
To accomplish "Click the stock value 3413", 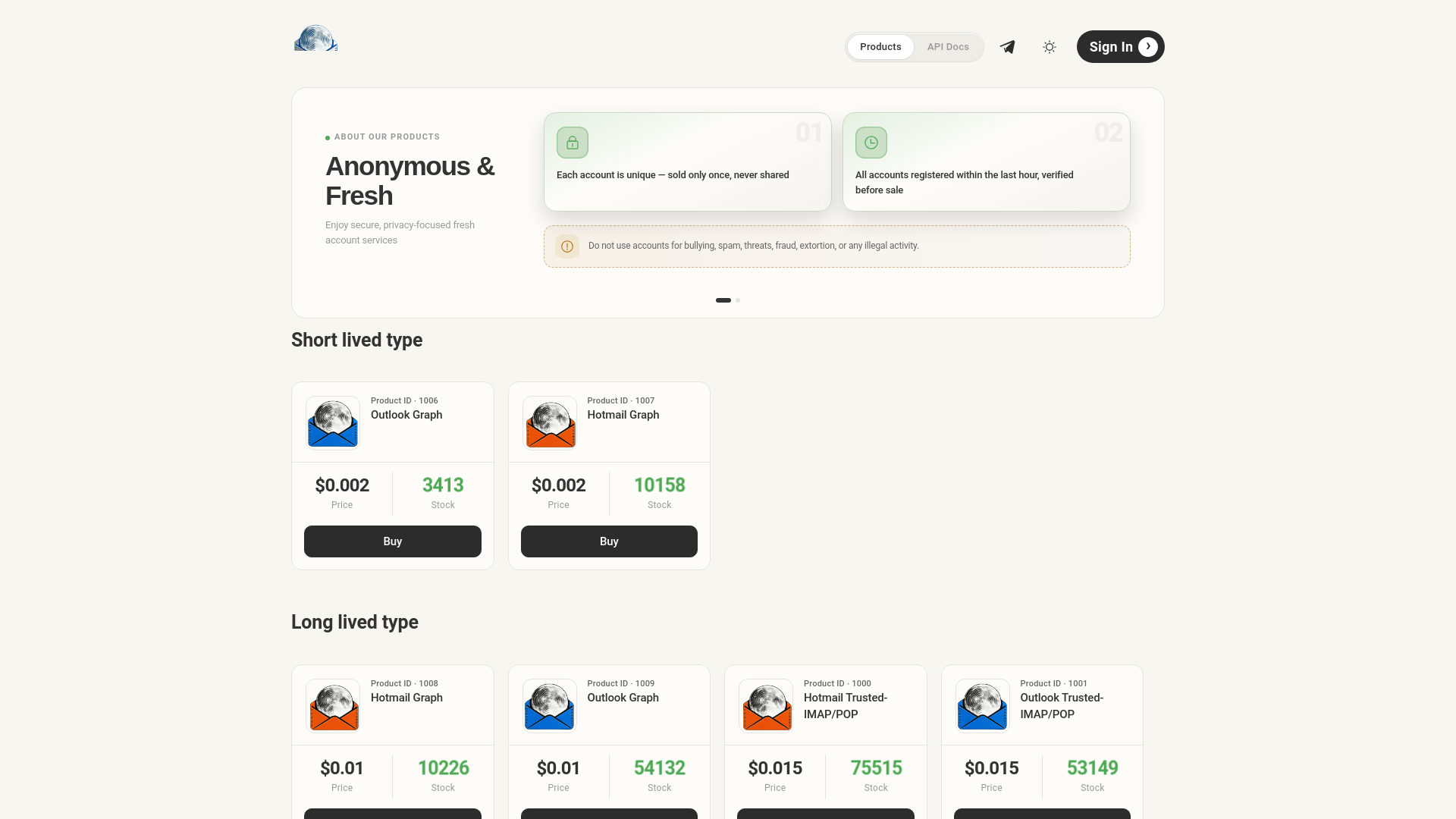I will [x=443, y=485].
